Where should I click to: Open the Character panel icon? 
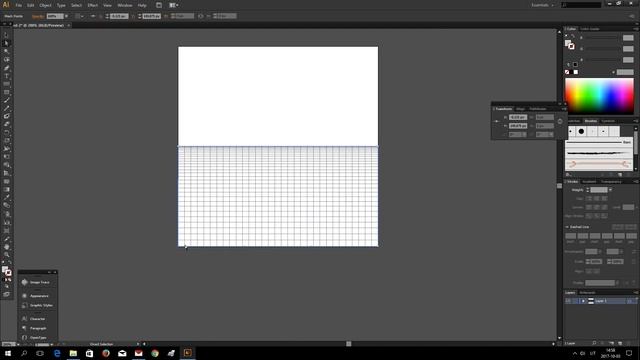click(x=24, y=319)
